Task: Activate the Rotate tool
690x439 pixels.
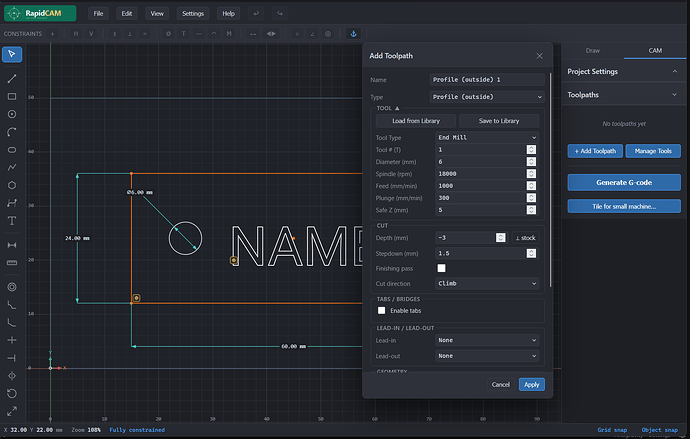Action: tap(12, 393)
